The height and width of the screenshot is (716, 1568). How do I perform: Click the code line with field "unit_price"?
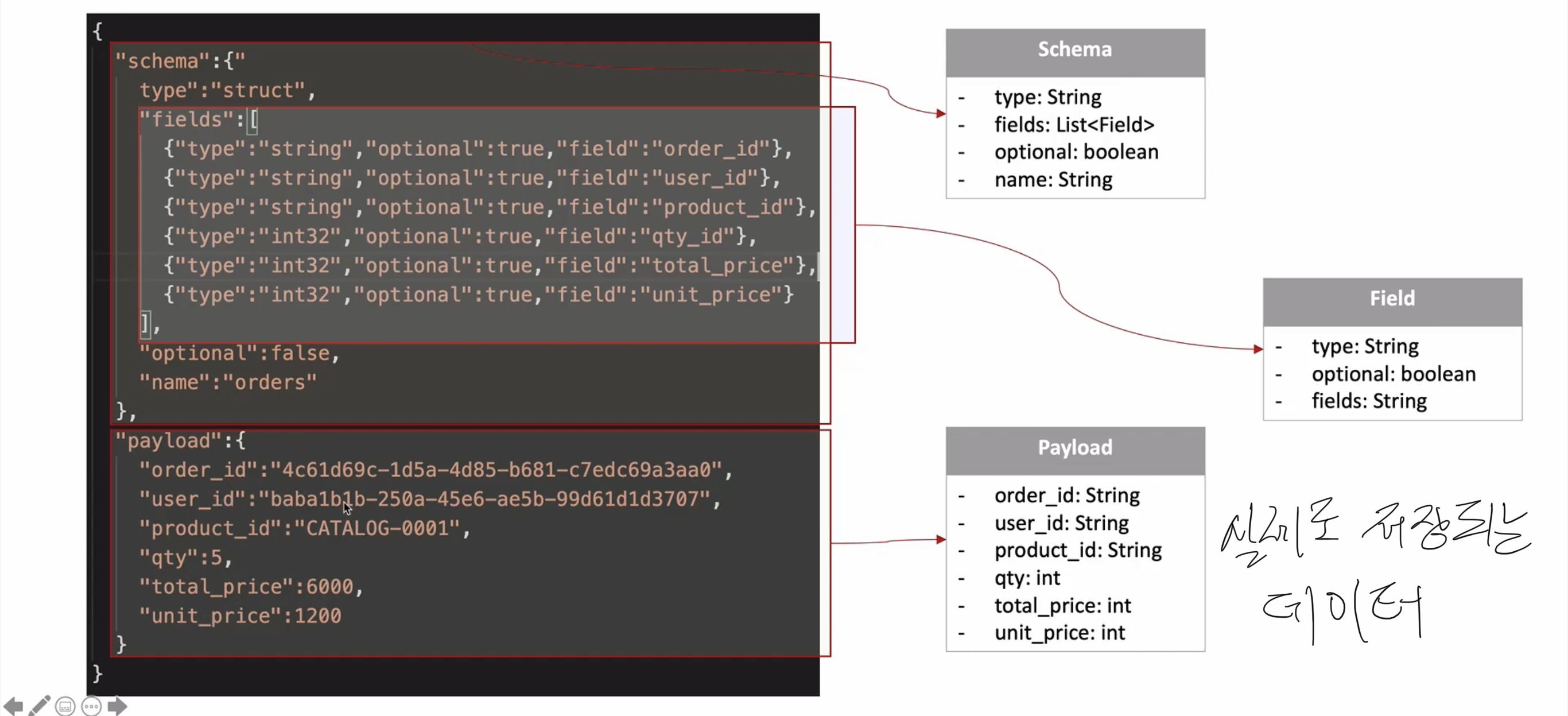click(x=479, y=295)
